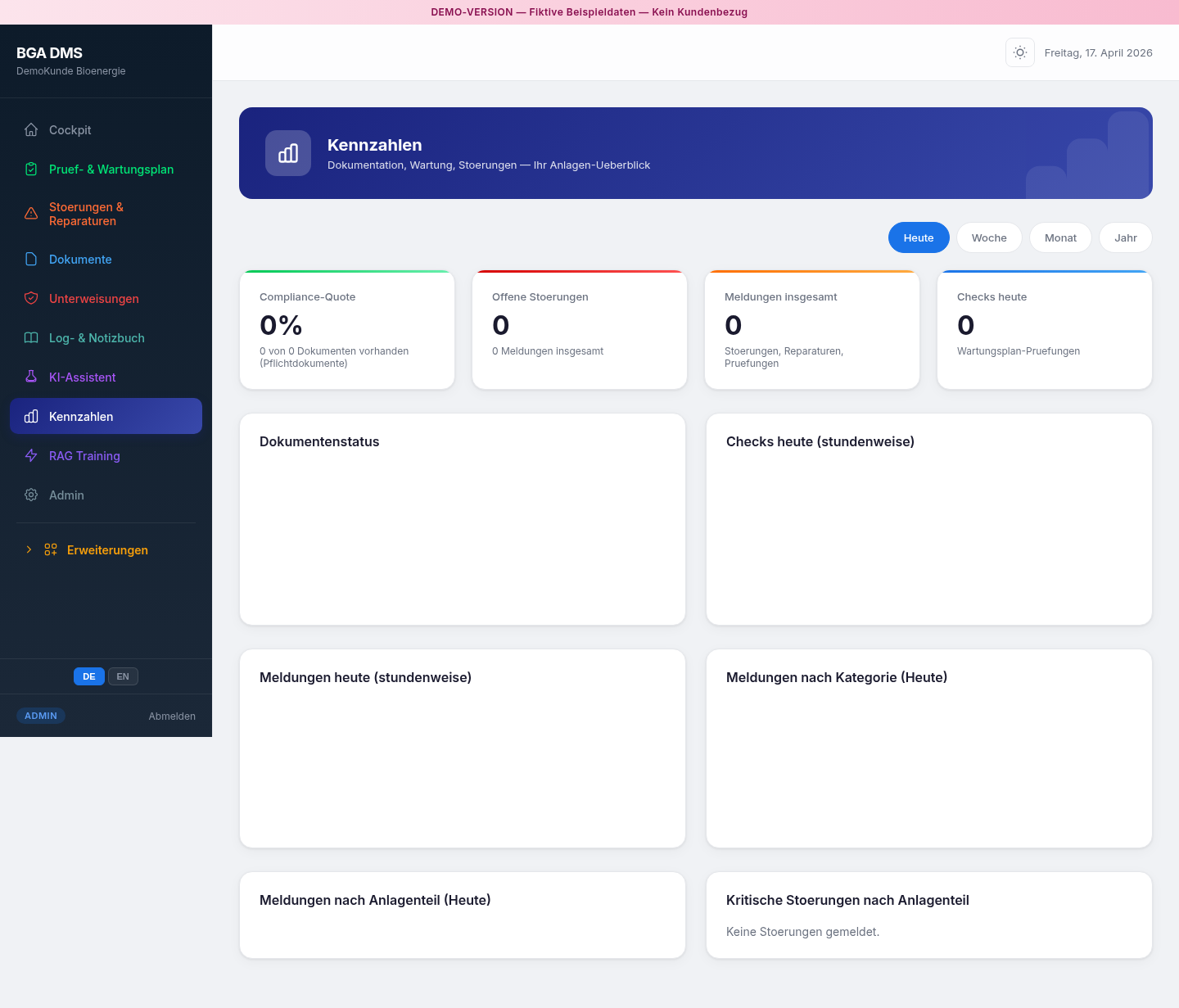
Task: Open the Admin menu item
Action: click(x=66, y=495)
